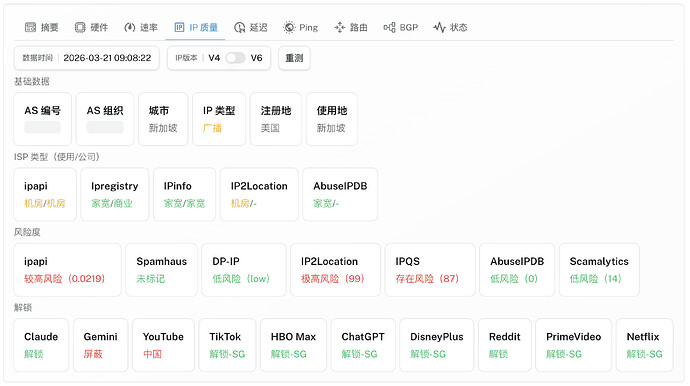The image size is (690, 386).
Task: Click the Spamhaus 未标记 value
Action: [x=150, y=279]
